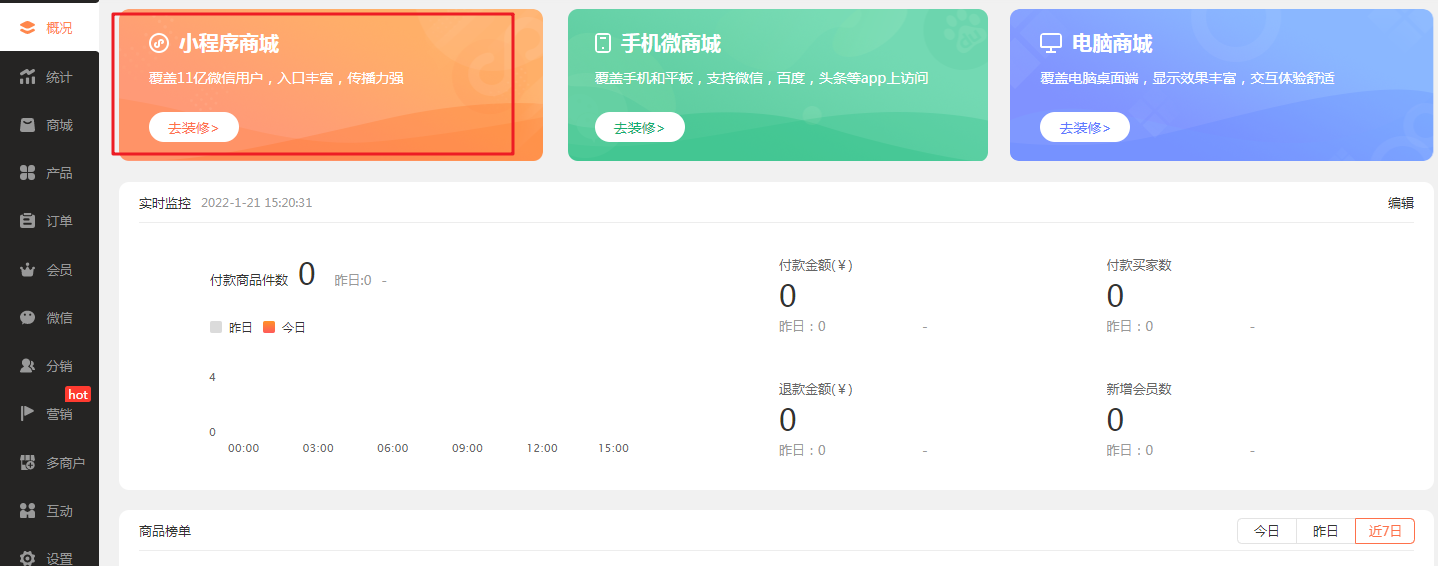This screenshot has width=1438, height=566.
Task: Click the 退款金额(¥) label
Action: [816, 389]
